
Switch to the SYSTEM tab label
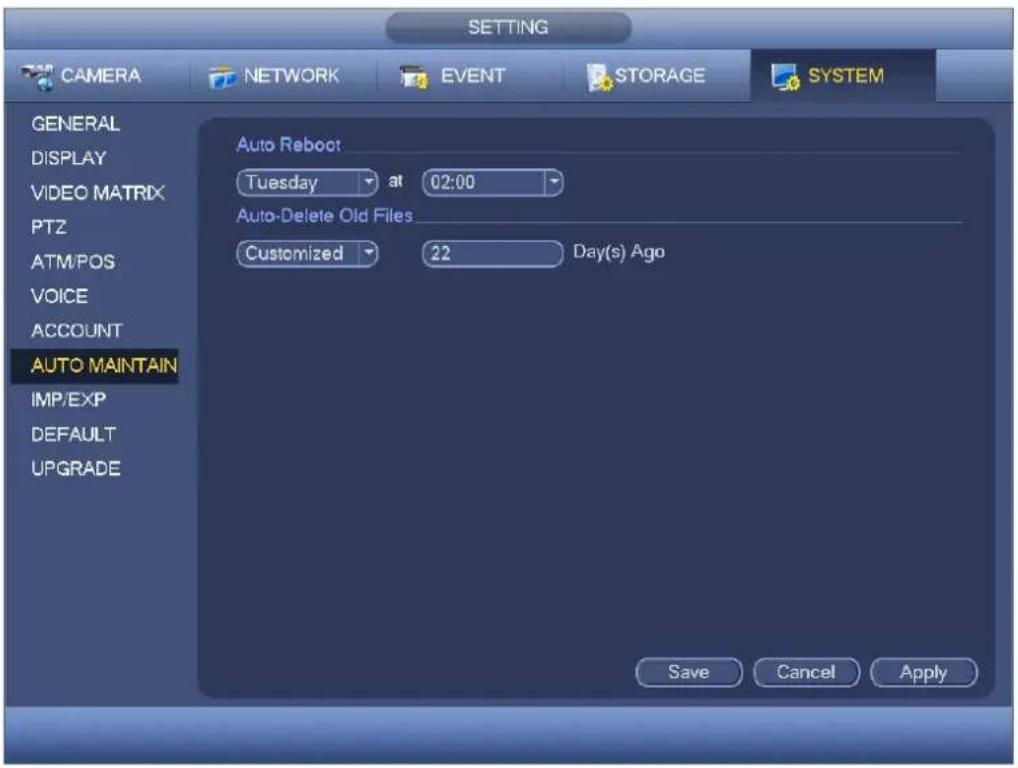(x=845, y=75)
